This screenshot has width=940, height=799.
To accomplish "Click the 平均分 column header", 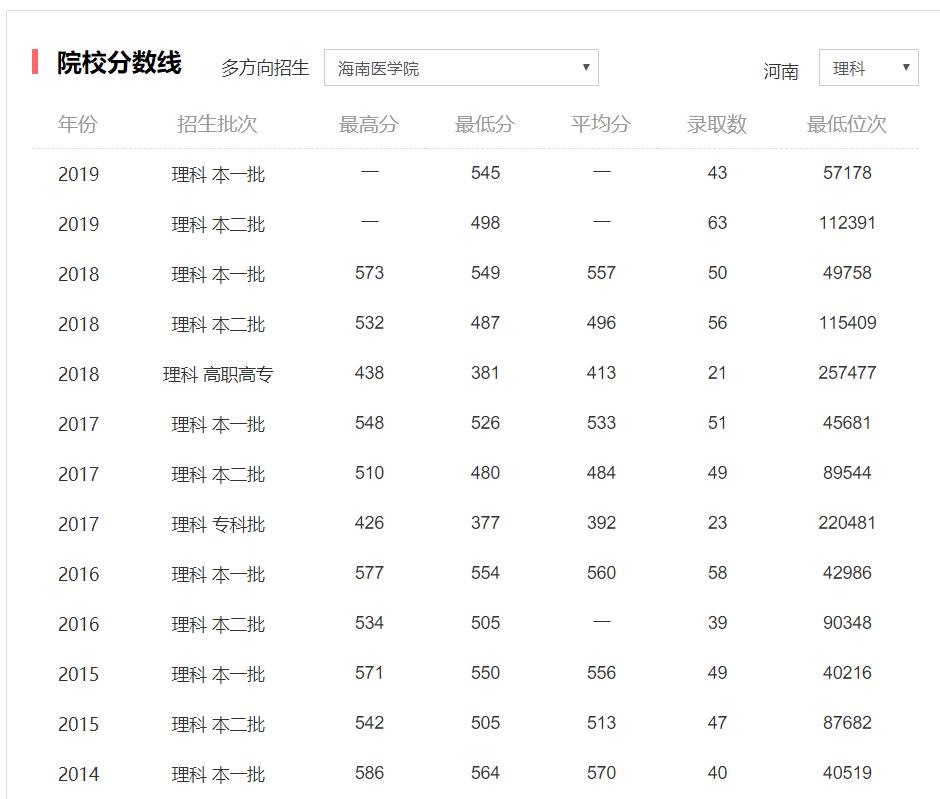I will [601, 124].
